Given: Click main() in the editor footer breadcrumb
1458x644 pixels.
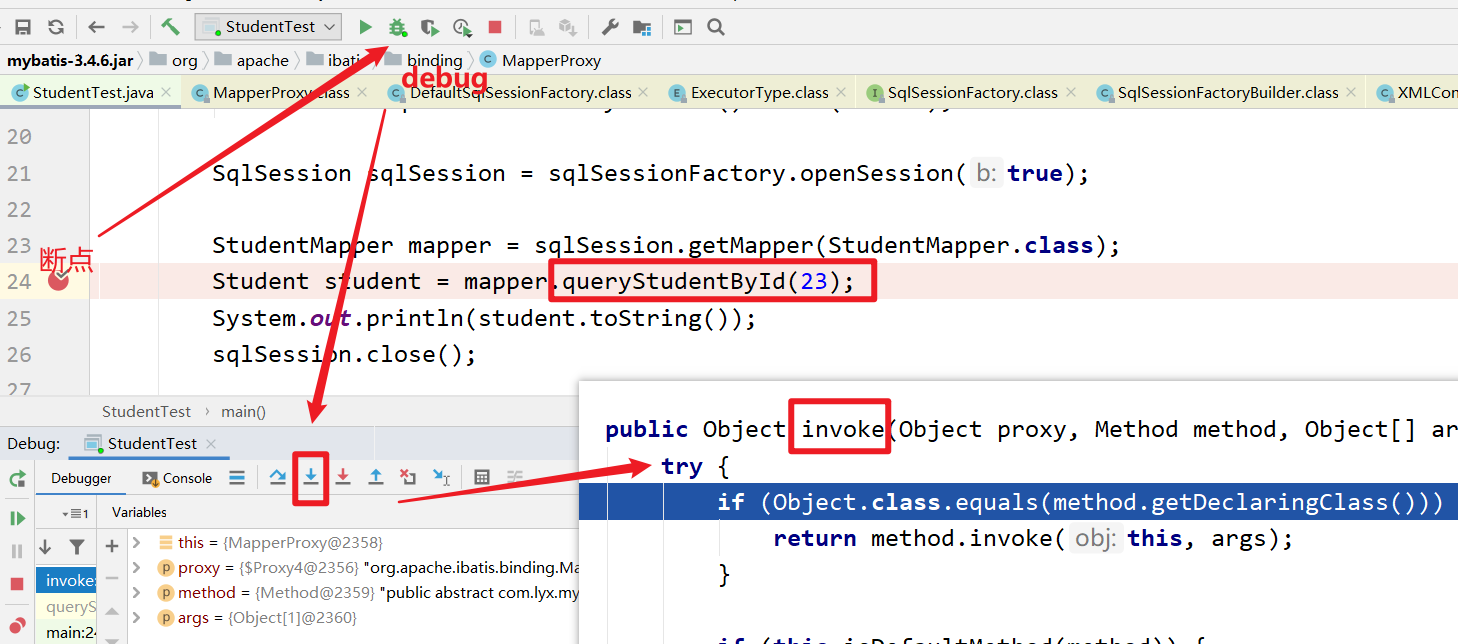Looking at the screenshot, I should pyautogui.click(x=243, y=411).
